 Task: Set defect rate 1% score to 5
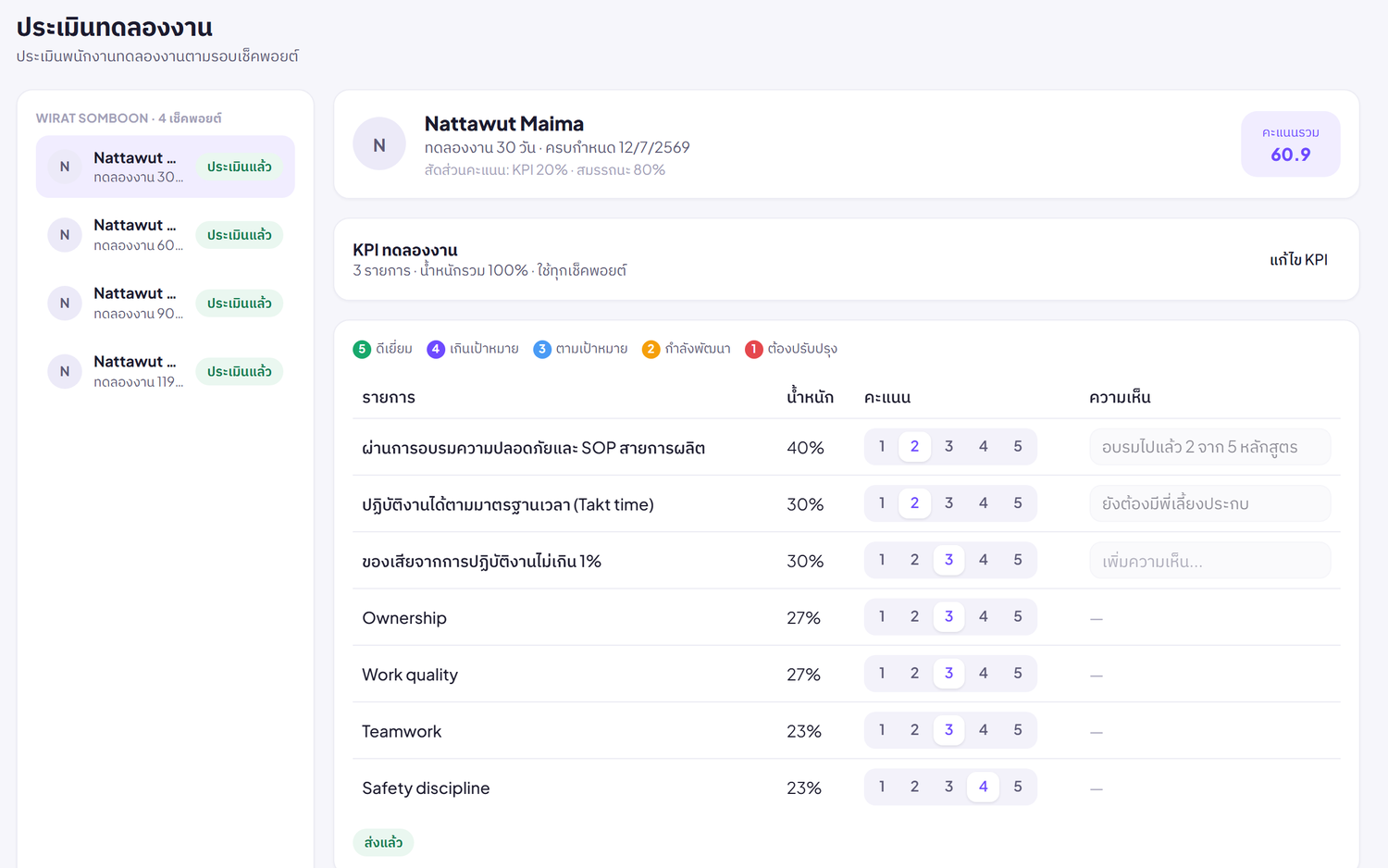1018,560
